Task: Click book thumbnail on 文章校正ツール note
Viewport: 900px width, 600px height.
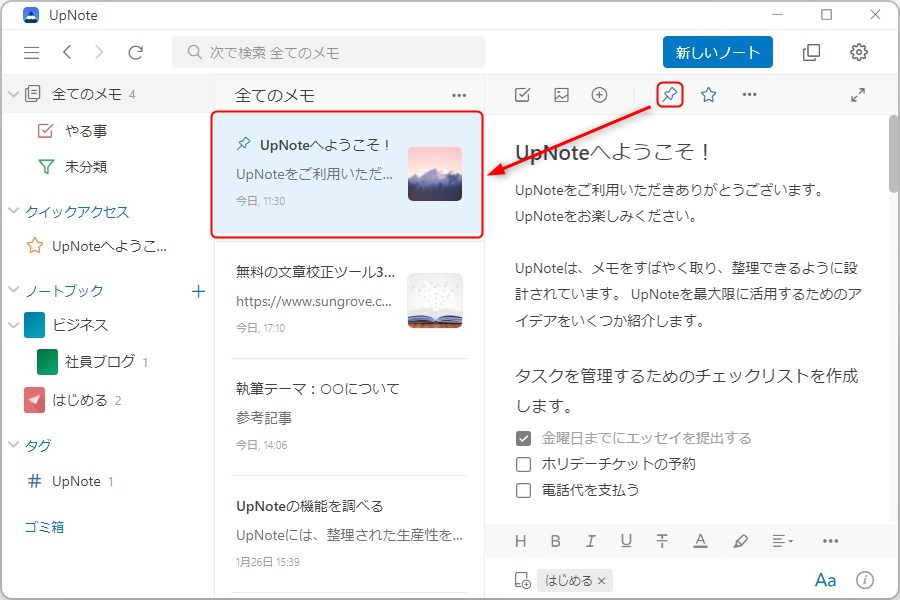Action: click(435, 300)
